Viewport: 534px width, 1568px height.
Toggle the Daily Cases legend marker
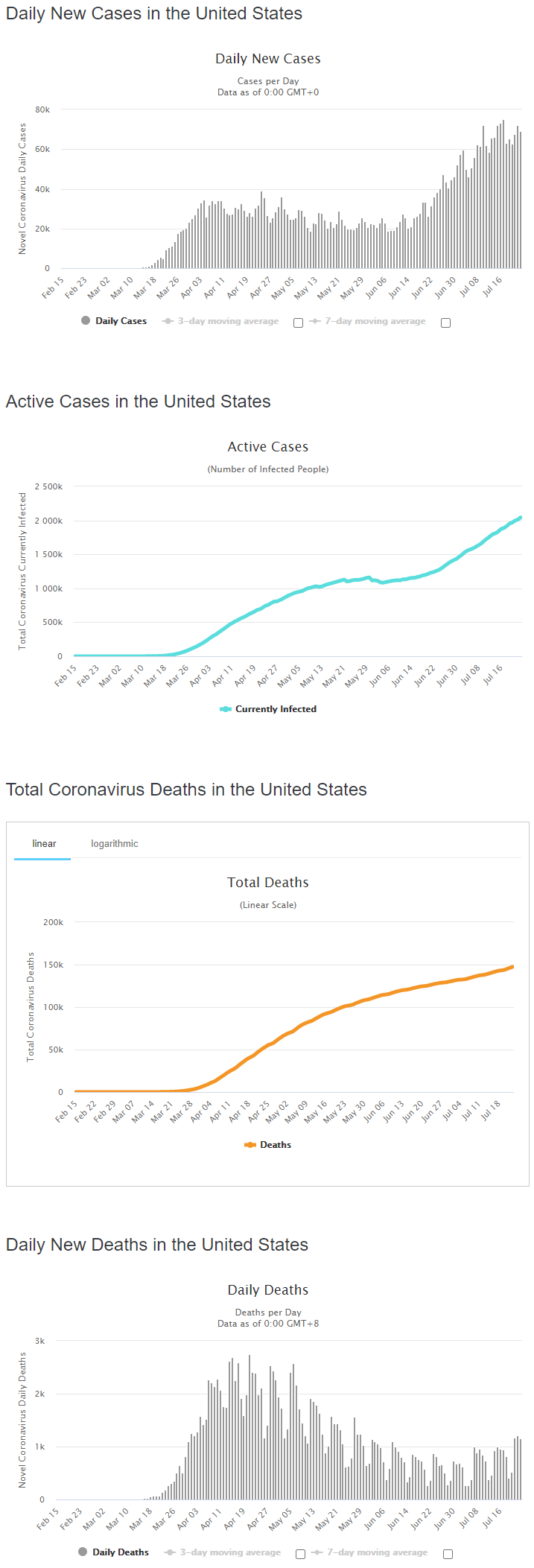[86, 321]
